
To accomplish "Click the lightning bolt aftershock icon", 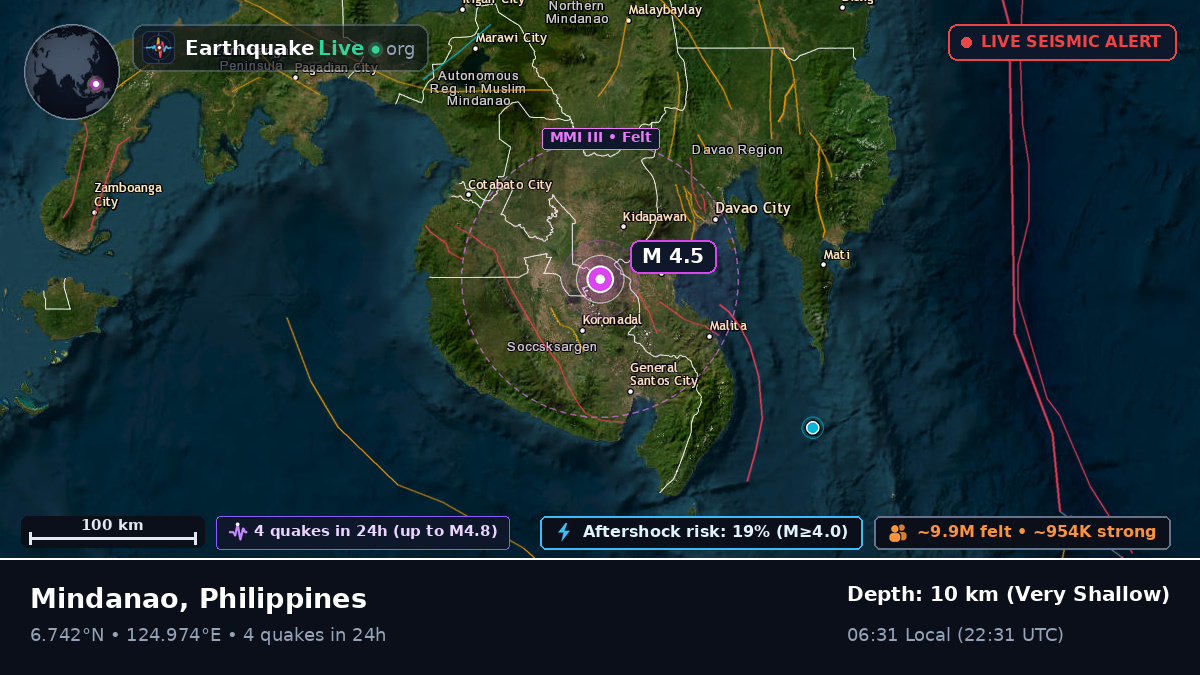I will [x=564, y=532].
